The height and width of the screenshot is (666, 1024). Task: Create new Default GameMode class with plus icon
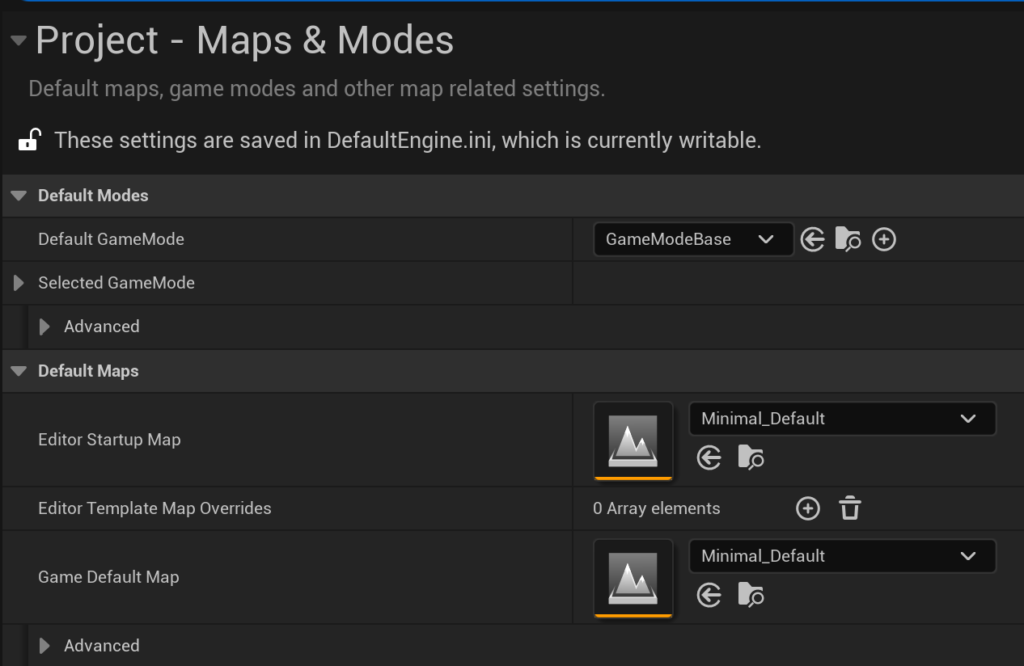click(884, 240)
